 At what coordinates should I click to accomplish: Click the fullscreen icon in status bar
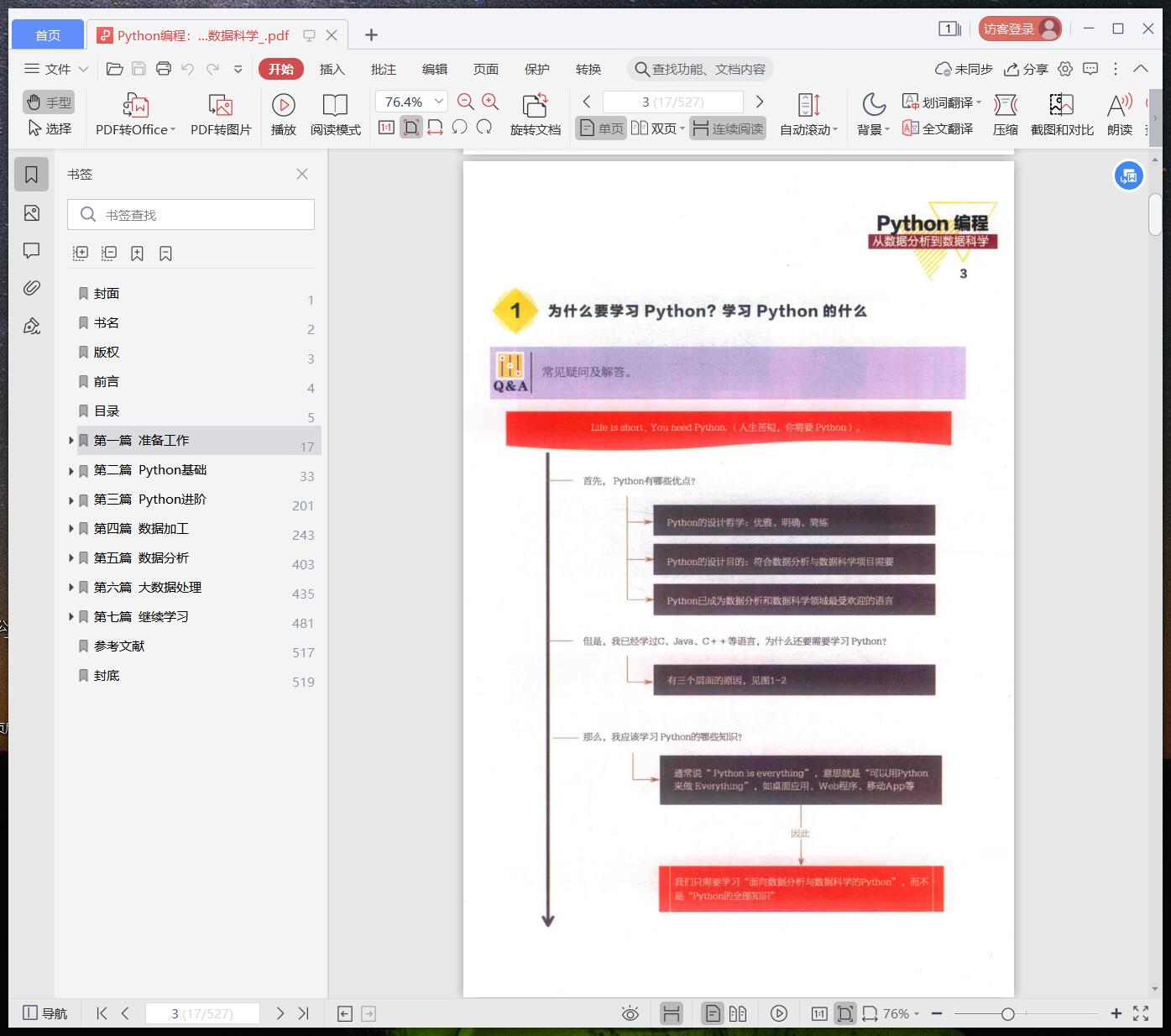coord(1141,1013)
